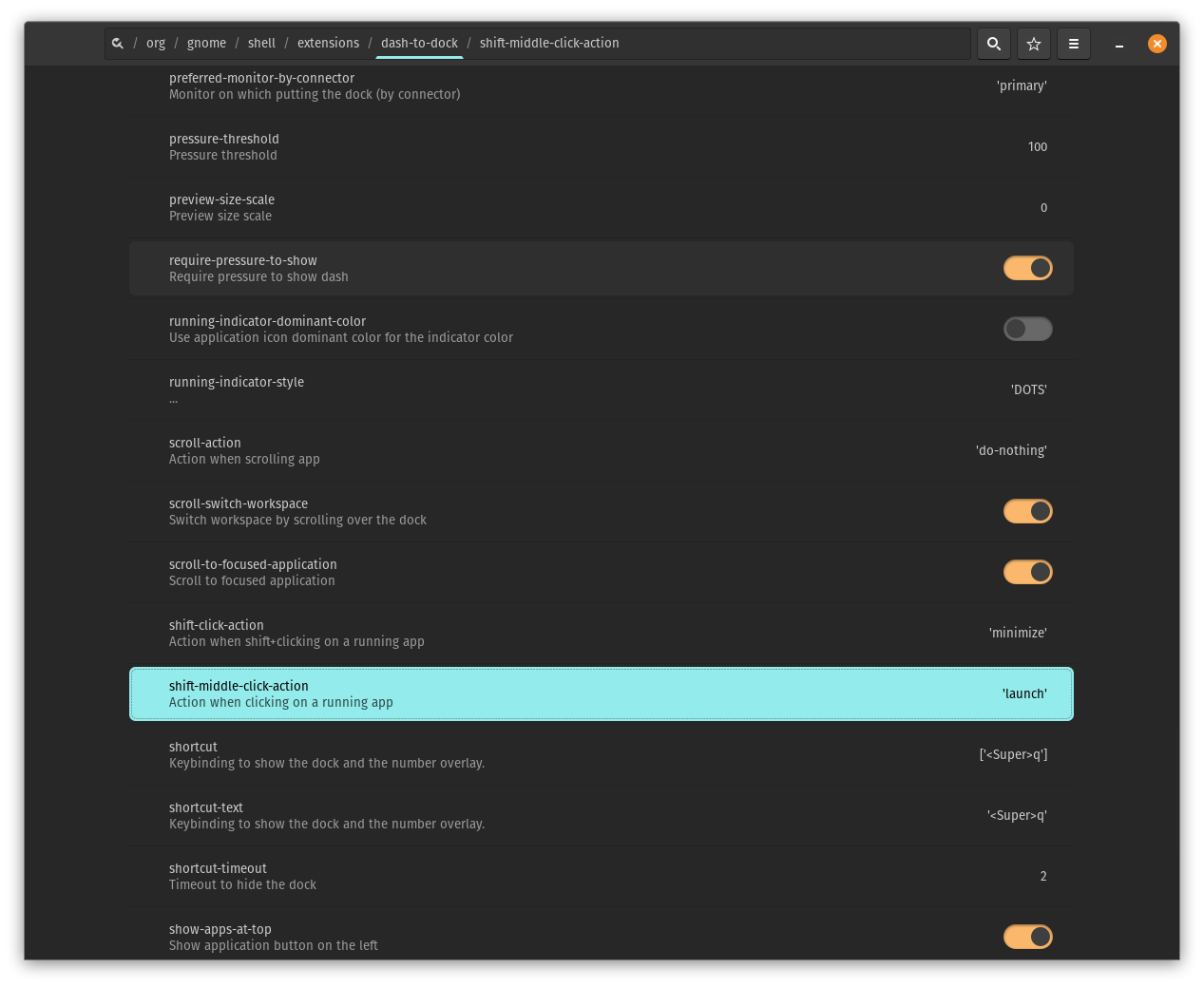Open the search bar with the magnifier icon
Image resolution: width=1204 pixels, height=987 pixels.
point(993,44)
